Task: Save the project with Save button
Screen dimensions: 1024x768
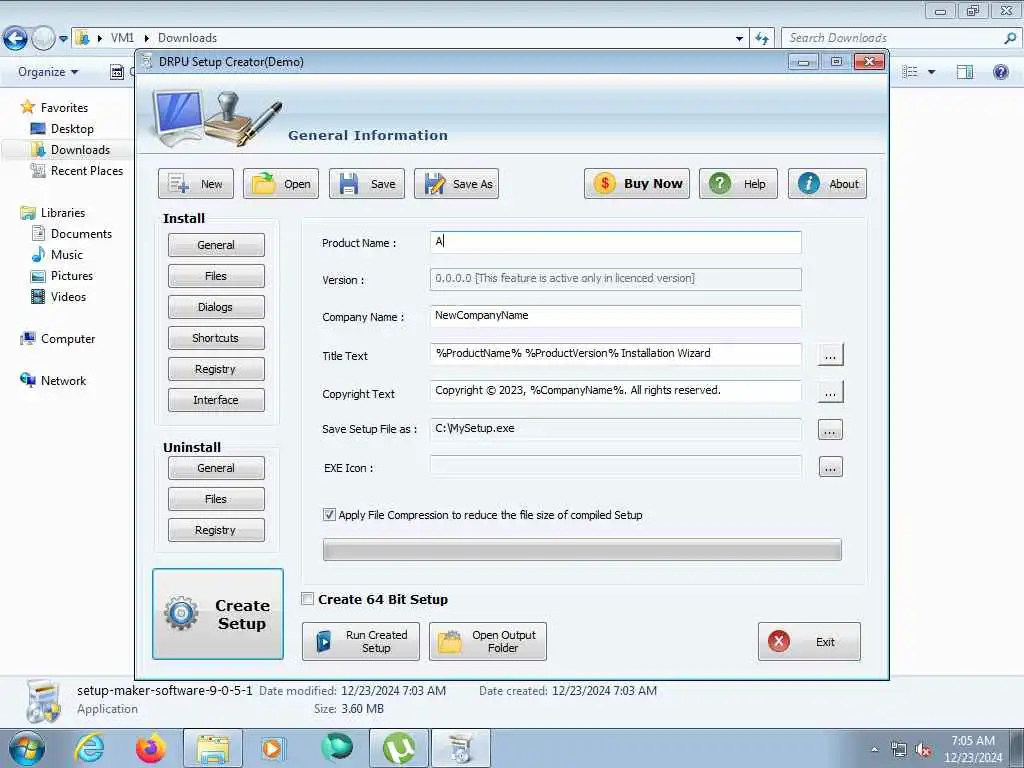Action: 366,184
